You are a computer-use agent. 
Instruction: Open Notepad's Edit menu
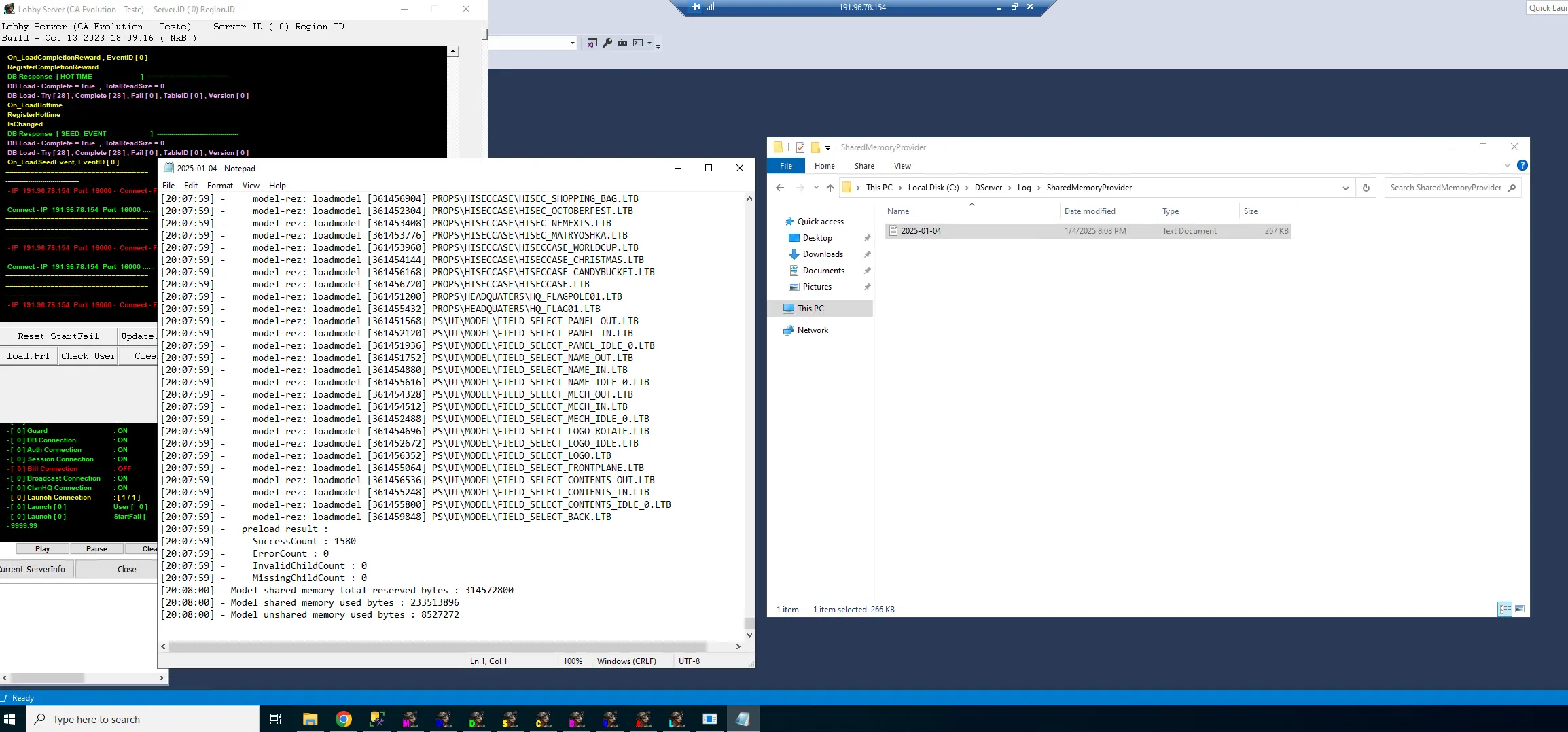pos(191,186)
